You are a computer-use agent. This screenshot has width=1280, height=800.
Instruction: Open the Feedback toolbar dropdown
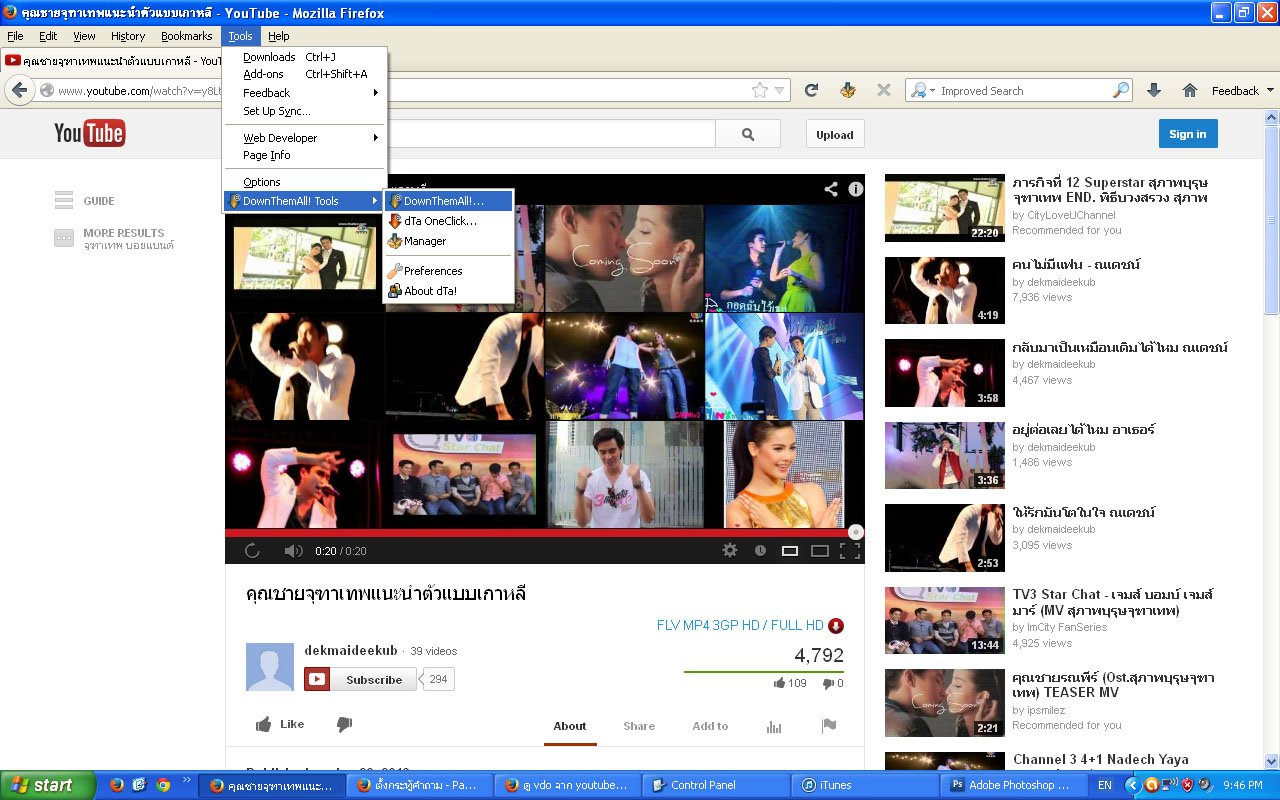(x=1243, y=91)
